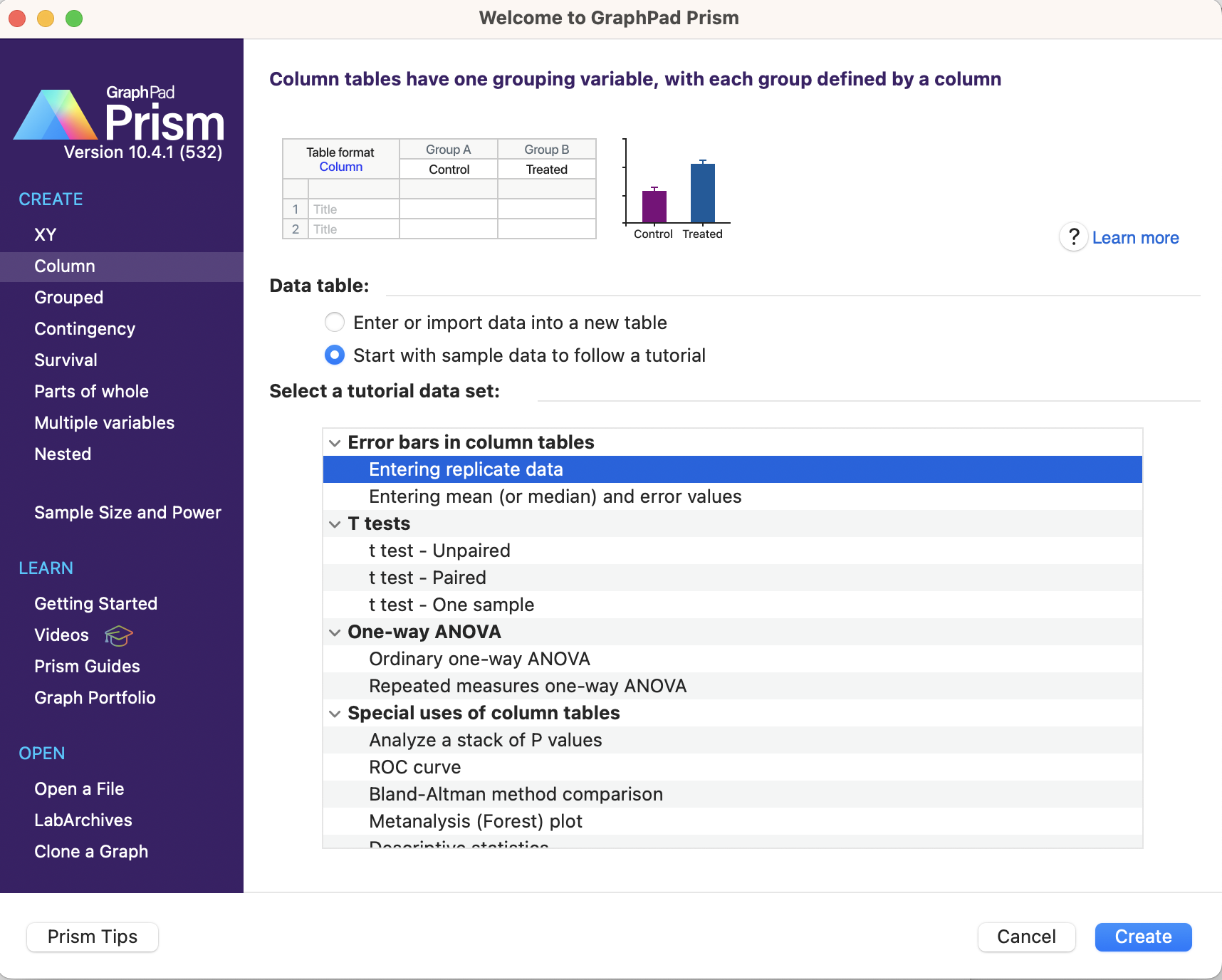Click the 'One-way ANOVA' group heading
This screenshot has width=1222, height=980.
coord(424,632)
